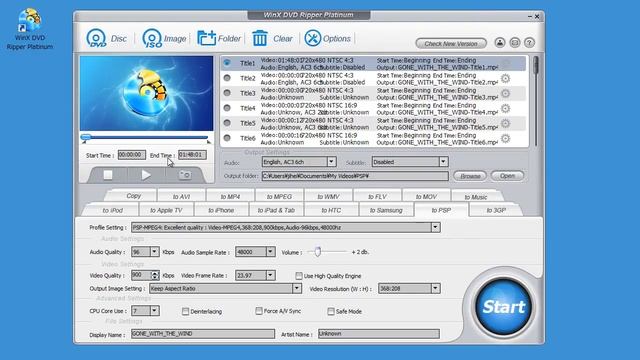Enable the Safe Mode checkbox
The image size is (640, 360).
pyautogui.click(x=331, y=311)
